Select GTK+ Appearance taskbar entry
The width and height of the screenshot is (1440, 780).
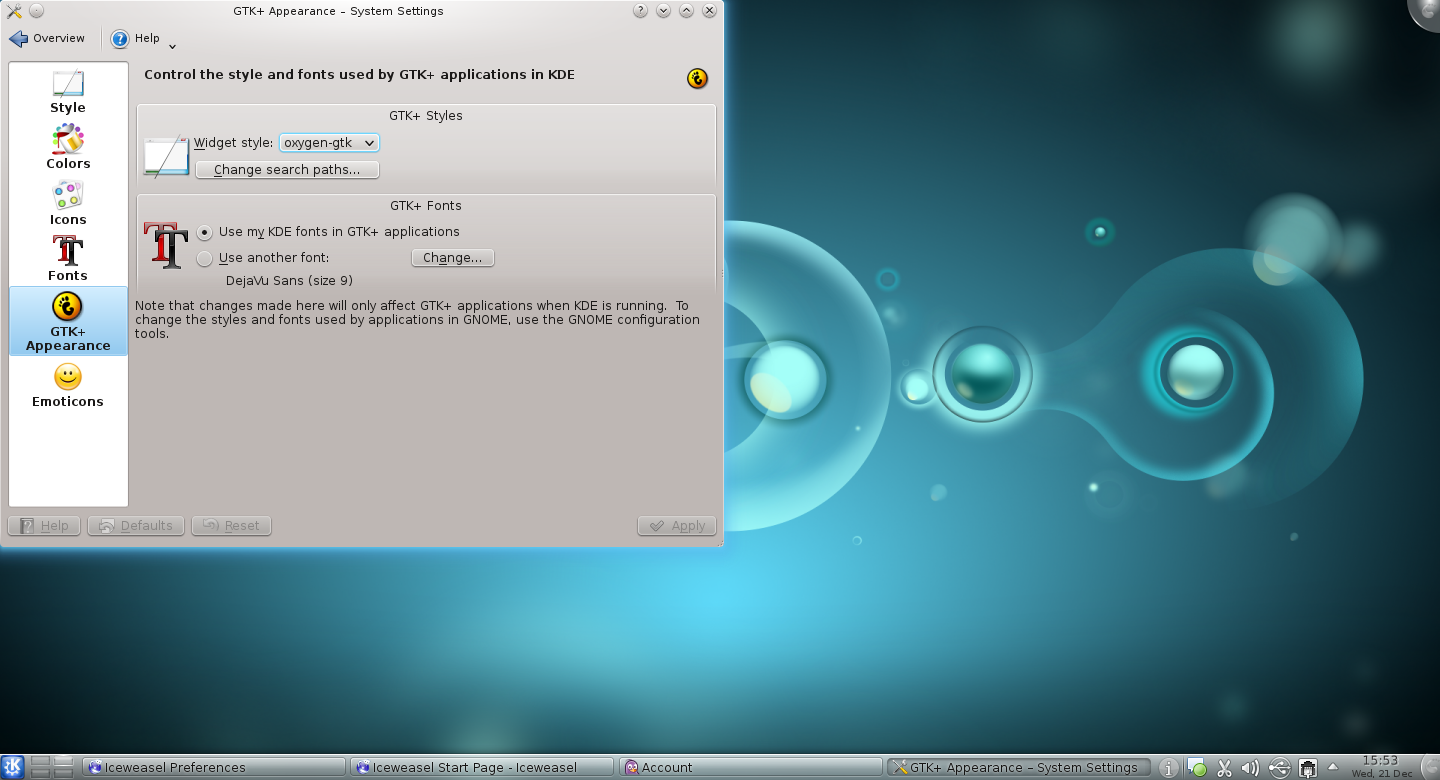tap(1018, 768)
